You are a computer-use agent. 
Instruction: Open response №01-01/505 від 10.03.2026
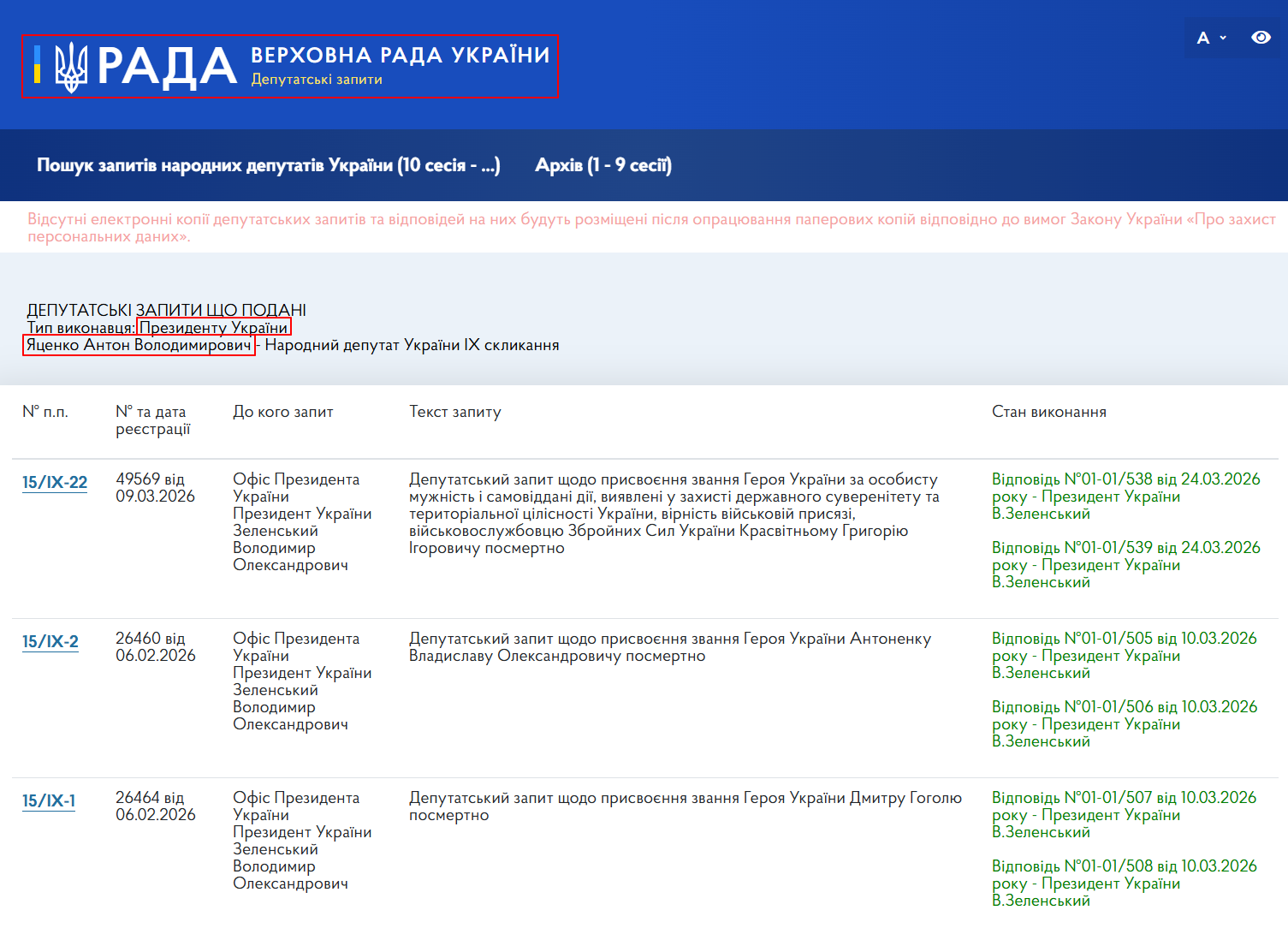coord(1124,656)
